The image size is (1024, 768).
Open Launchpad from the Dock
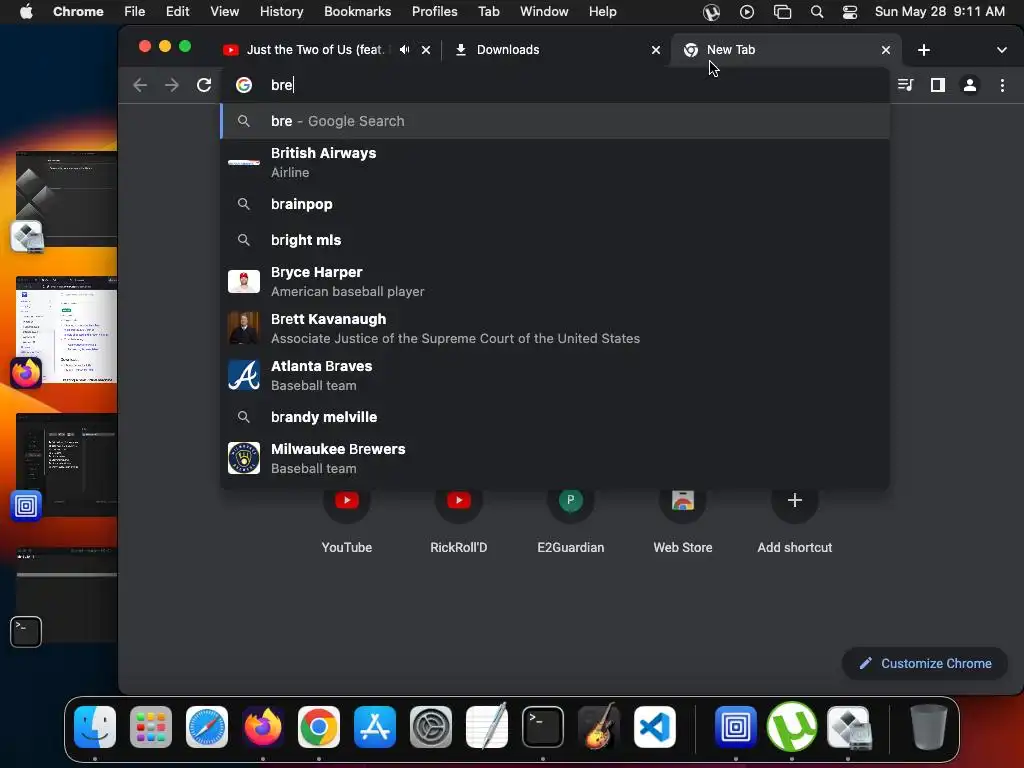(151, 727)
